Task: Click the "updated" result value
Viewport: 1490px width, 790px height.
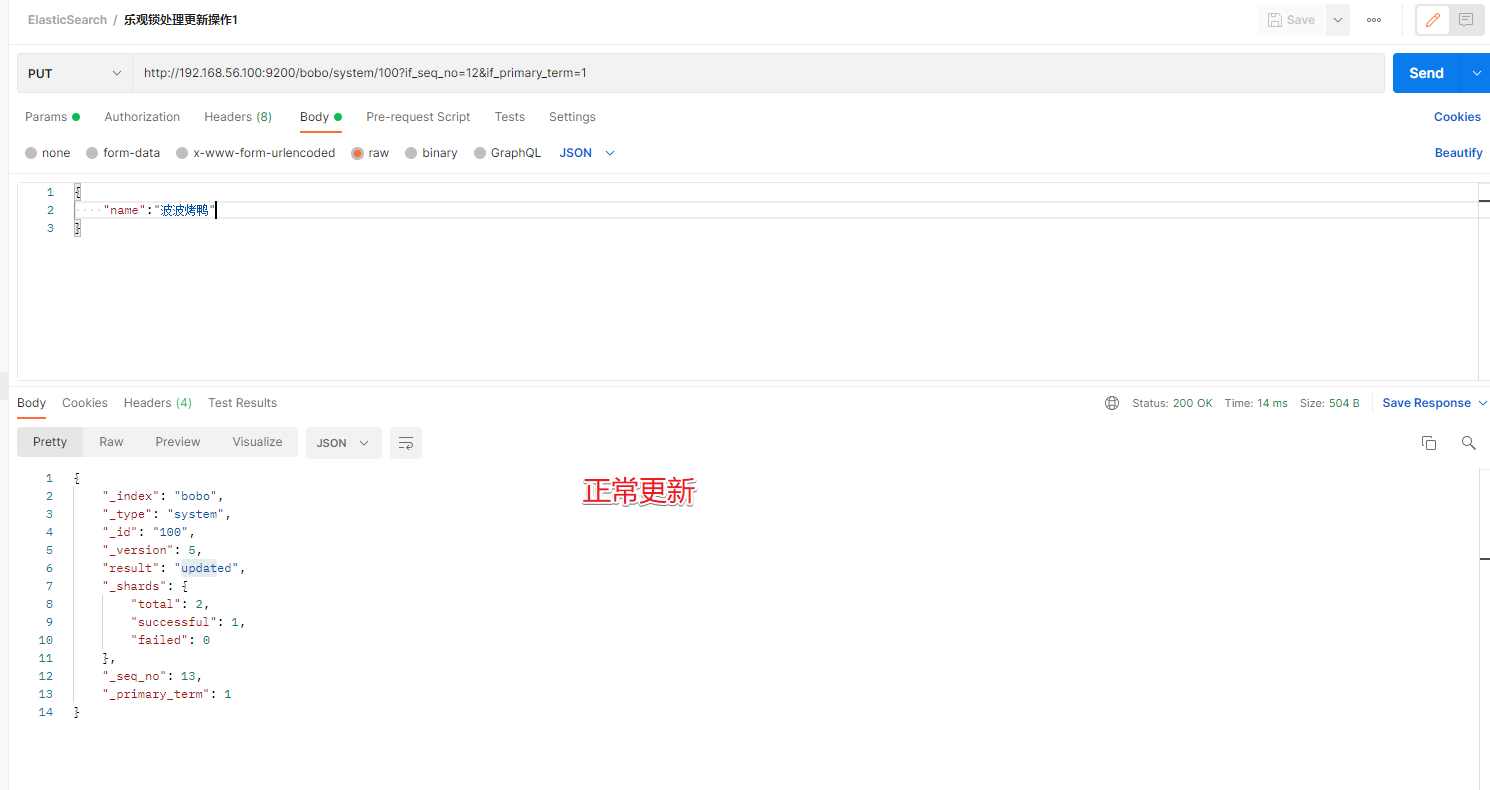Action: pos(206,568)
